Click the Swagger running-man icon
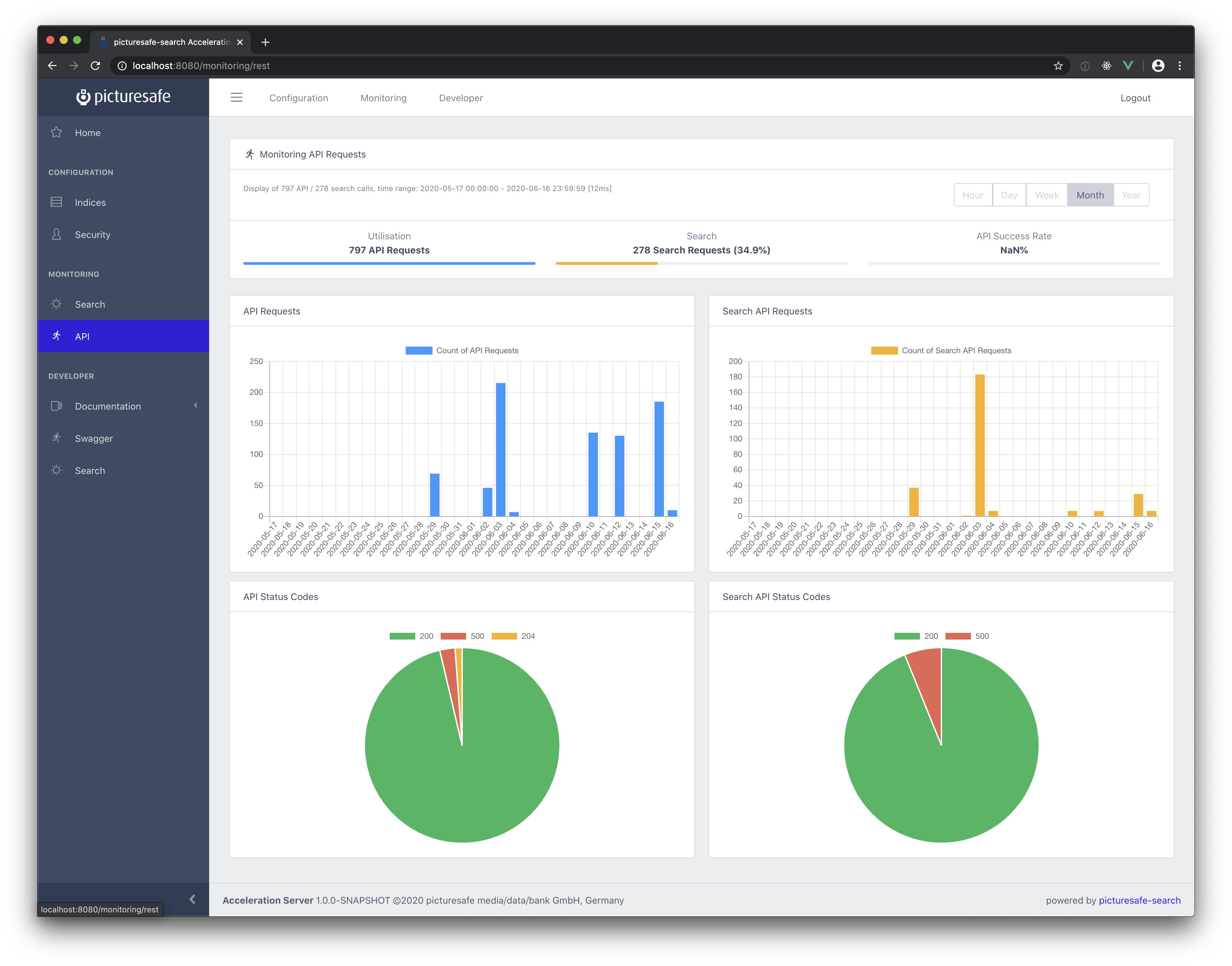This screenshot has height=966, width=1232. tap(57, 438)
